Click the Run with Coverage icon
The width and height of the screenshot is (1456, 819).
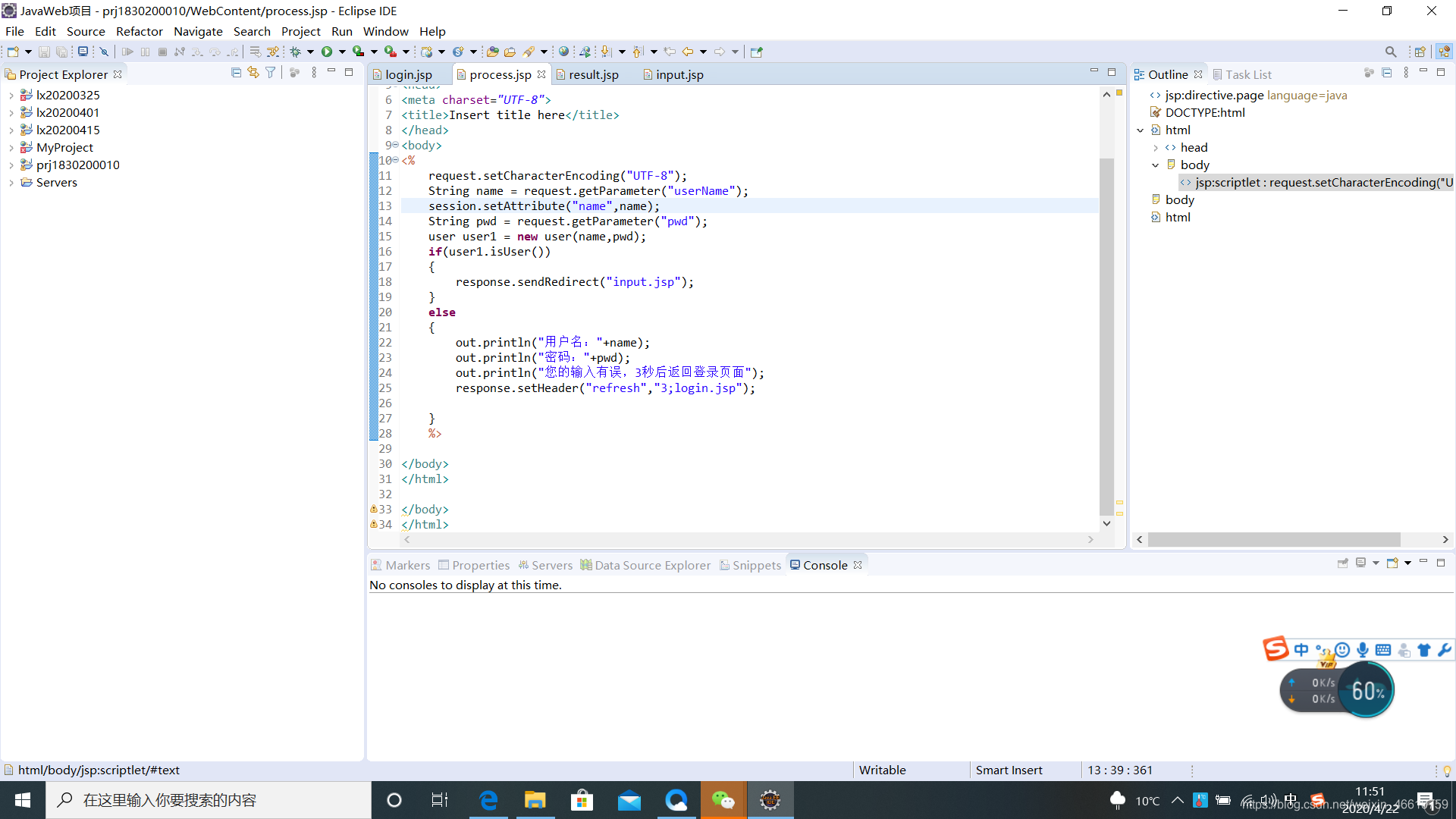[358, 52]
